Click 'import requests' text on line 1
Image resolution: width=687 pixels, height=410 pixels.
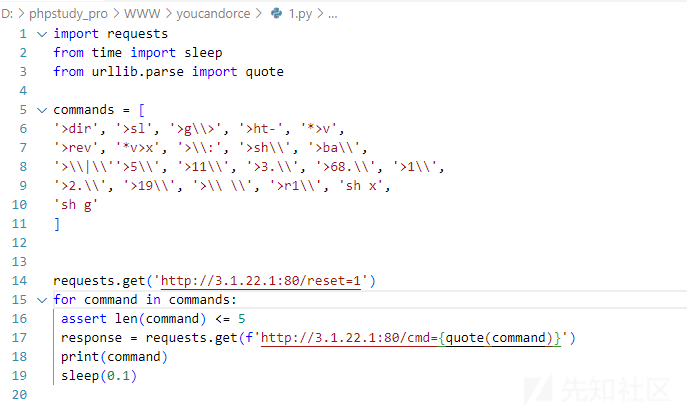(x=111, y=34)
